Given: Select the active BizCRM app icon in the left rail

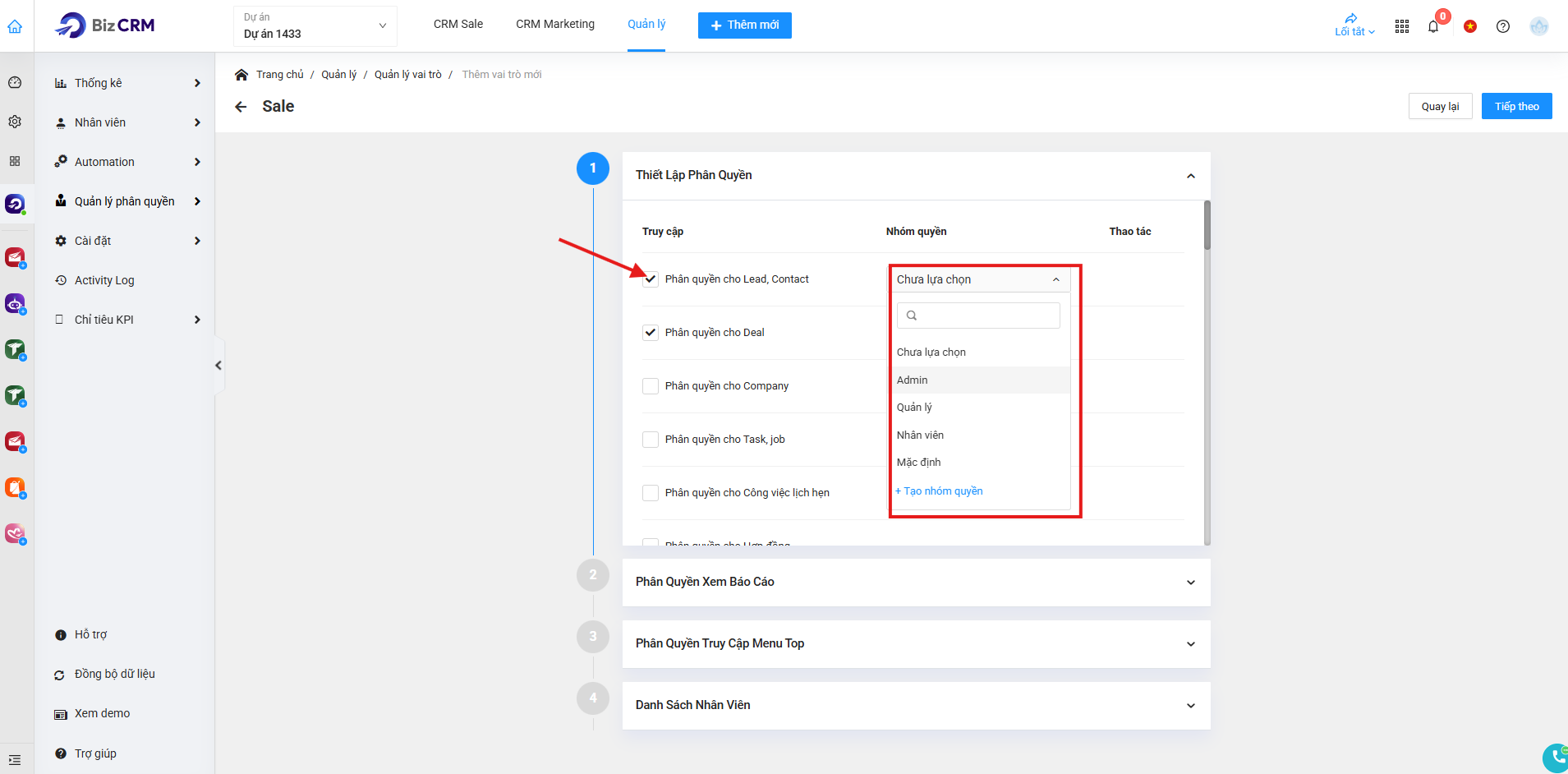Looking at the screenshot, I should coord(15,203).
